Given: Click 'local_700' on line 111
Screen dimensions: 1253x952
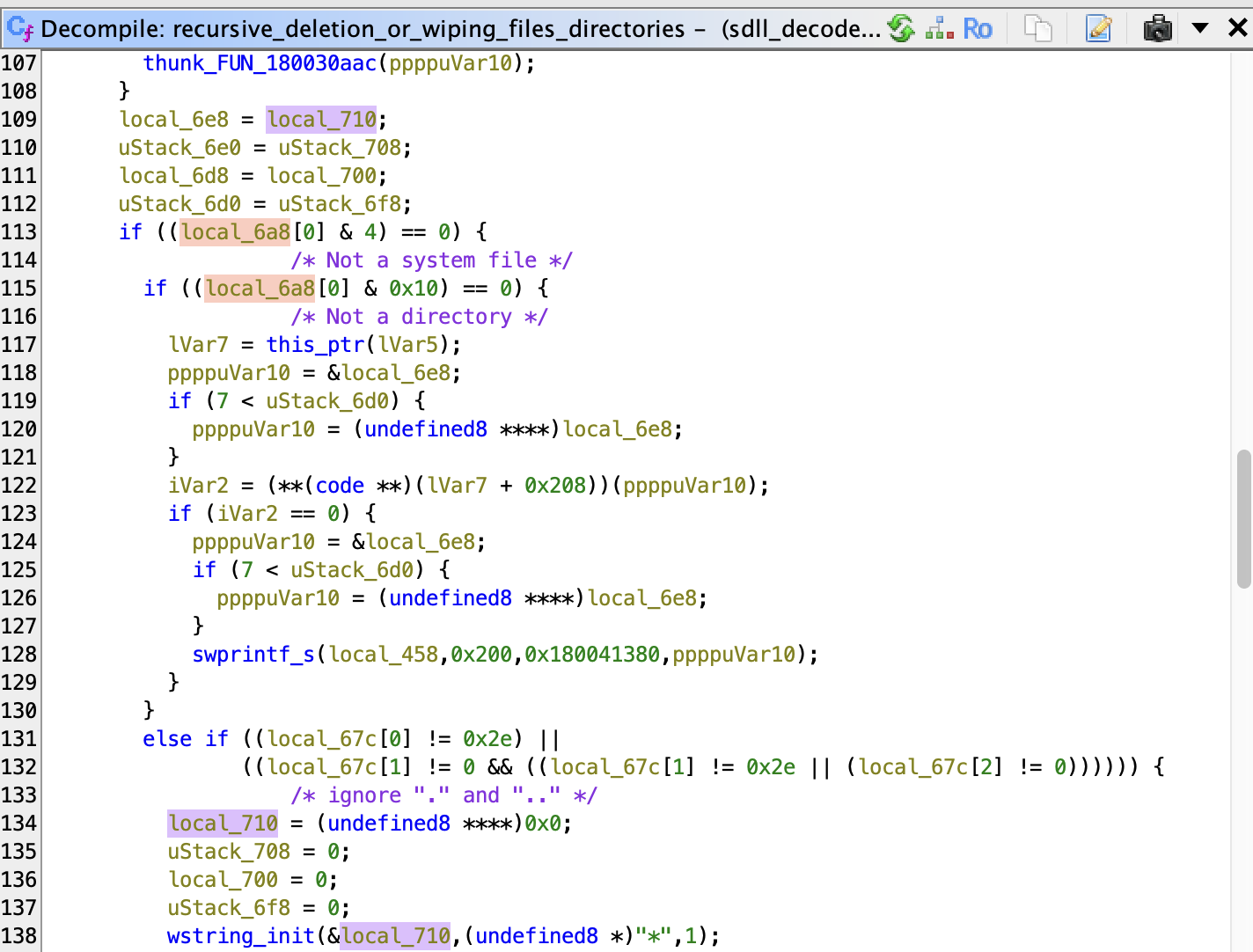Looking at the screenshot, I should point(321,176).
